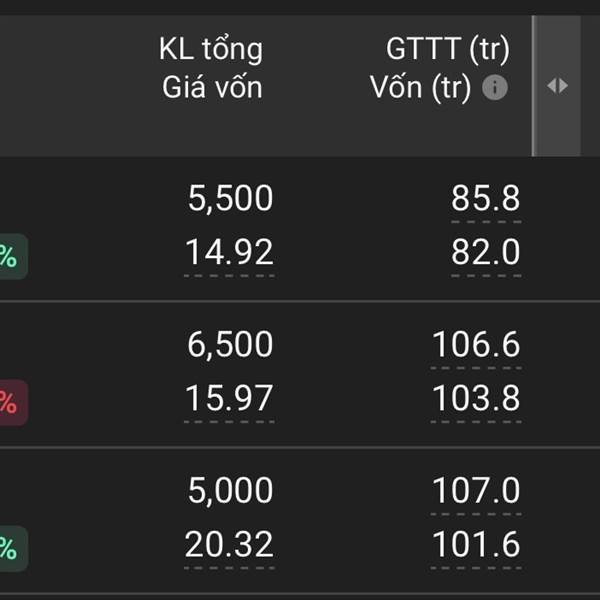The height and width of the screenshot is (600, 600).
Task: Click the green percent badge in third row
Action: [12, 548]
